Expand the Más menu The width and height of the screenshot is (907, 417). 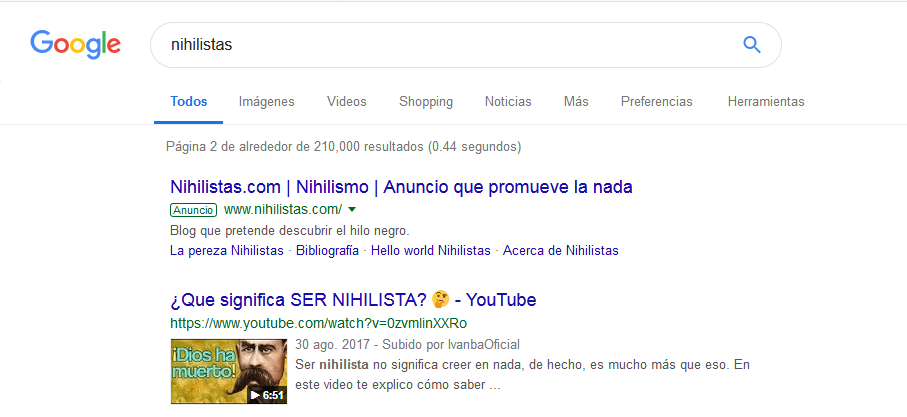(576, 102)
